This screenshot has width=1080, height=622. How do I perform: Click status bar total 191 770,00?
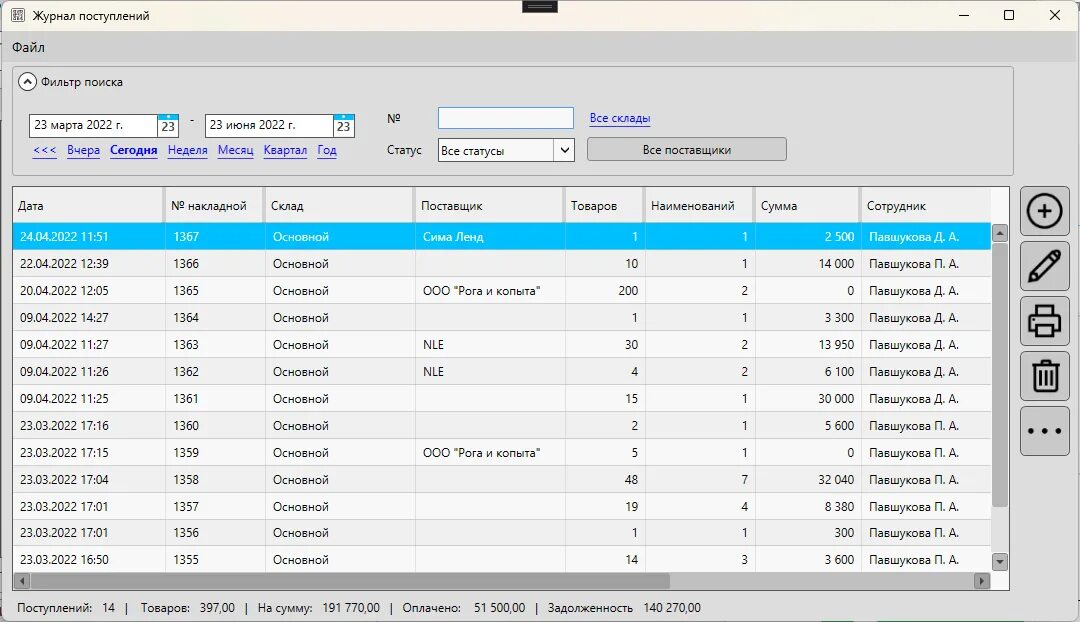(351, 608)
